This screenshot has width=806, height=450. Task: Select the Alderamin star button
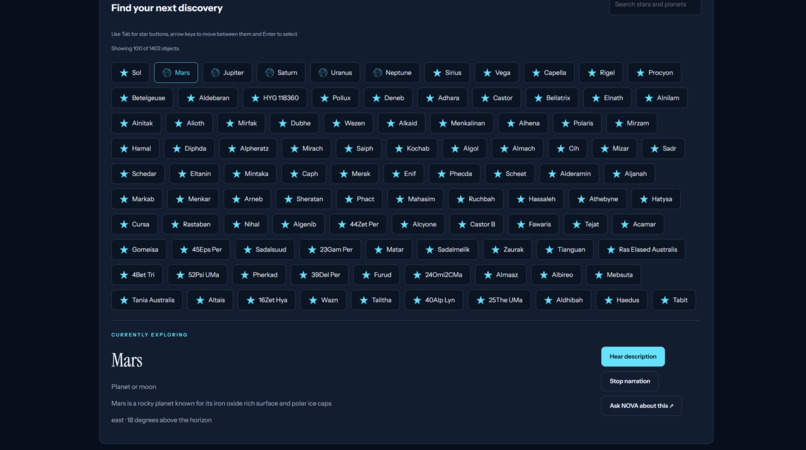coord(569,174)
